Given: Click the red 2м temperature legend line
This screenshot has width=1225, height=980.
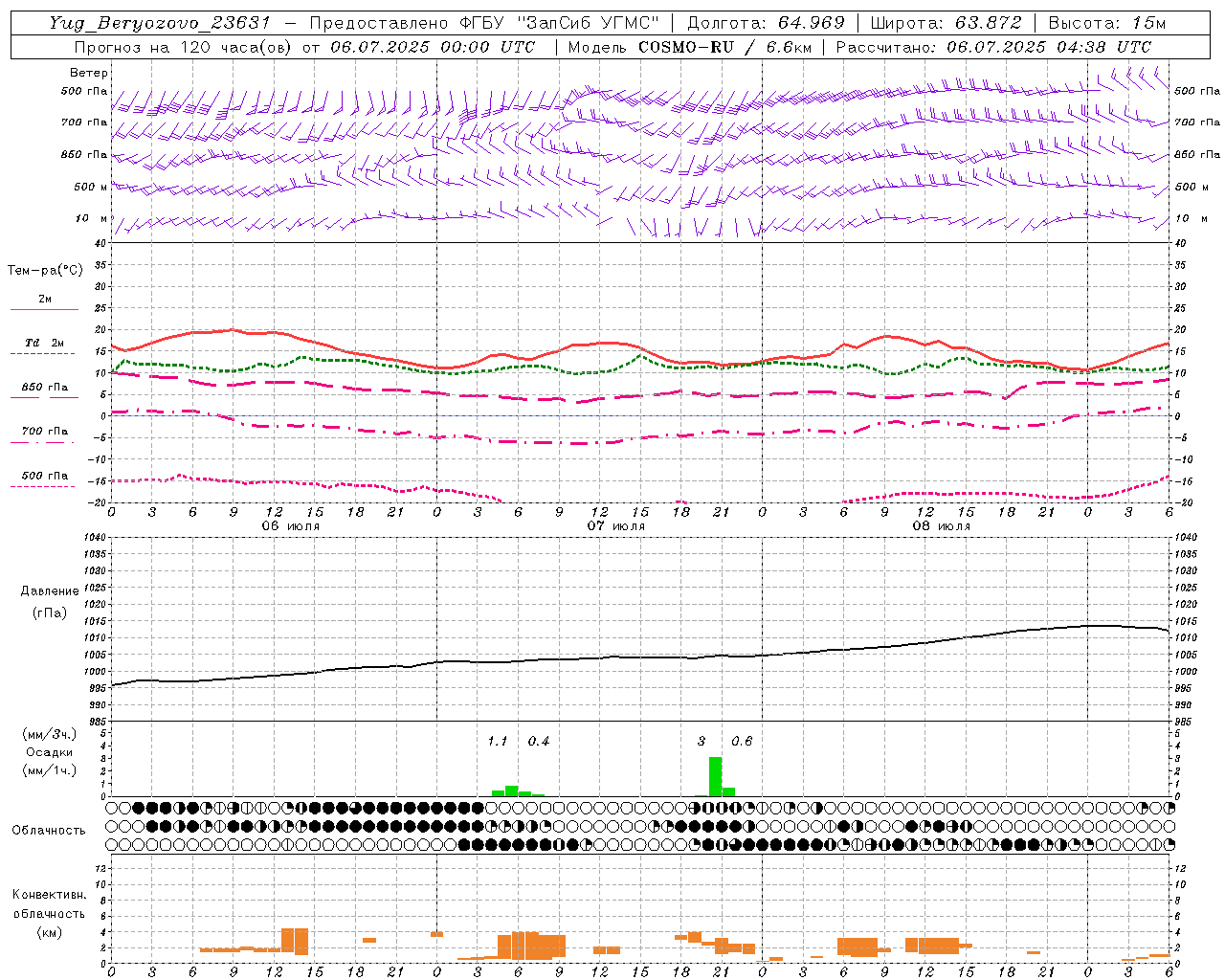Looking at the screenshot, I should click(x=44, y=309).
